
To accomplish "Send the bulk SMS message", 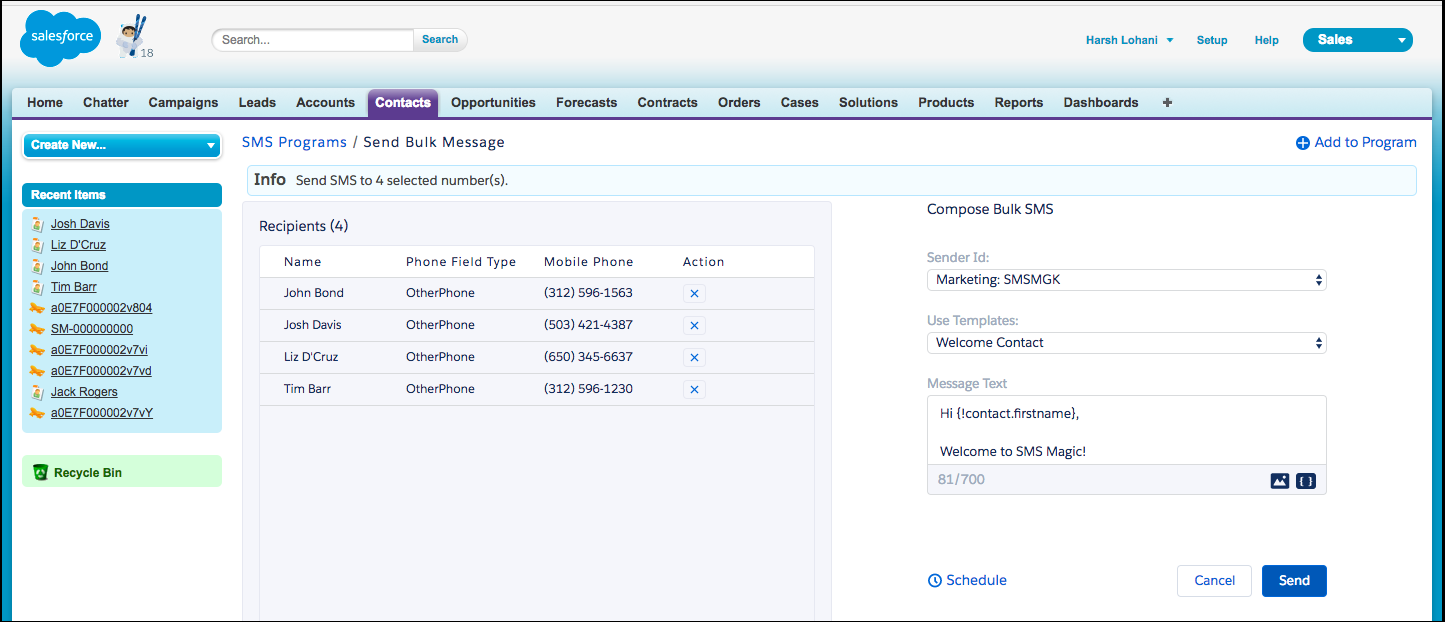I will point(1294,581).
